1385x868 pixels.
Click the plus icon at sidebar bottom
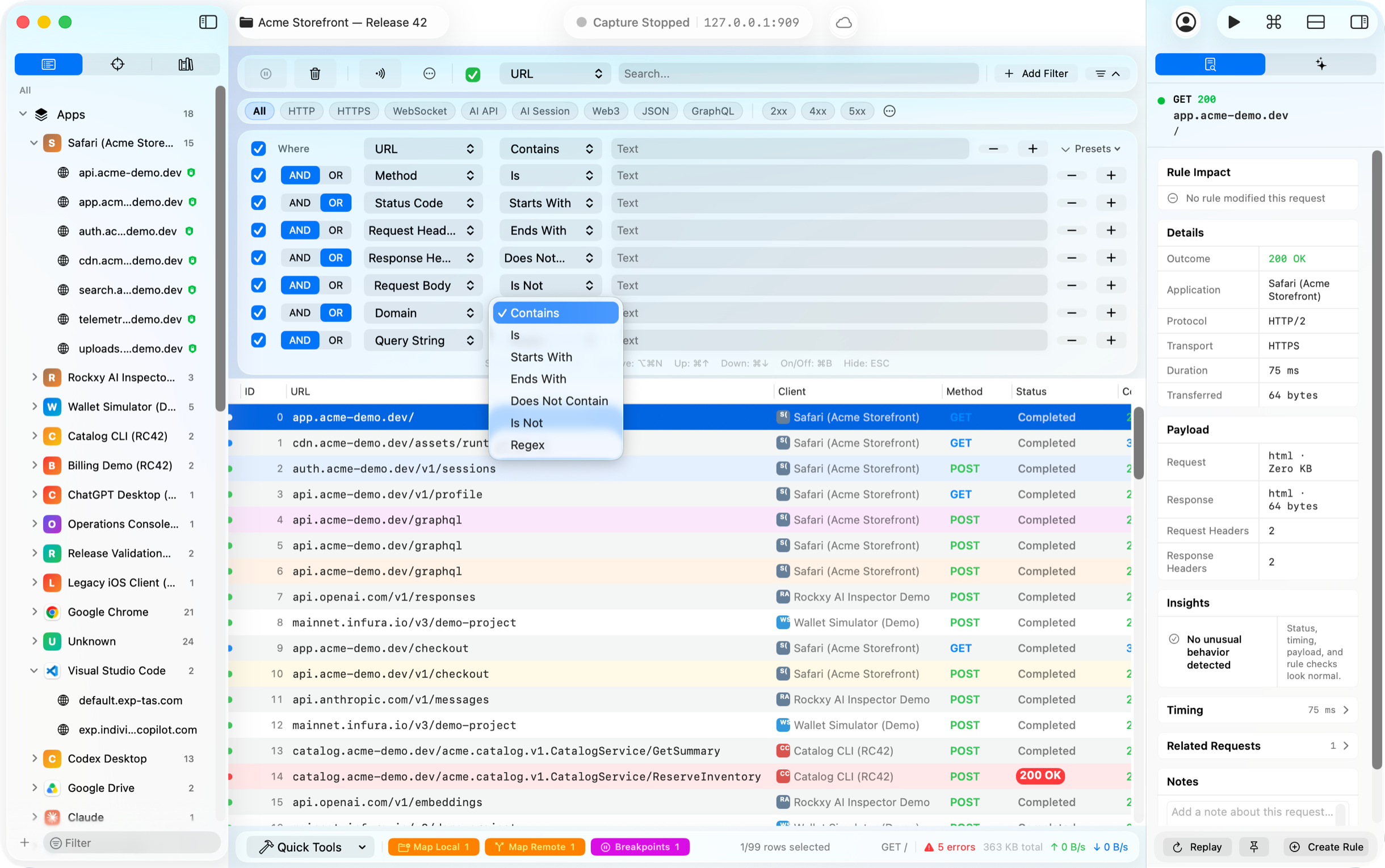[x=24, y=843]
